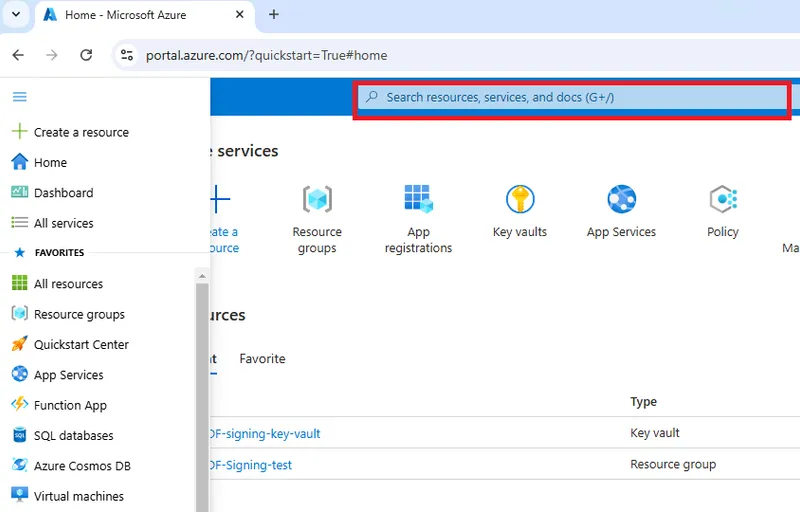Click the FAVORITES star icon
The width and height of the screenshot is (800, 512).
click(x=19, y=252)
